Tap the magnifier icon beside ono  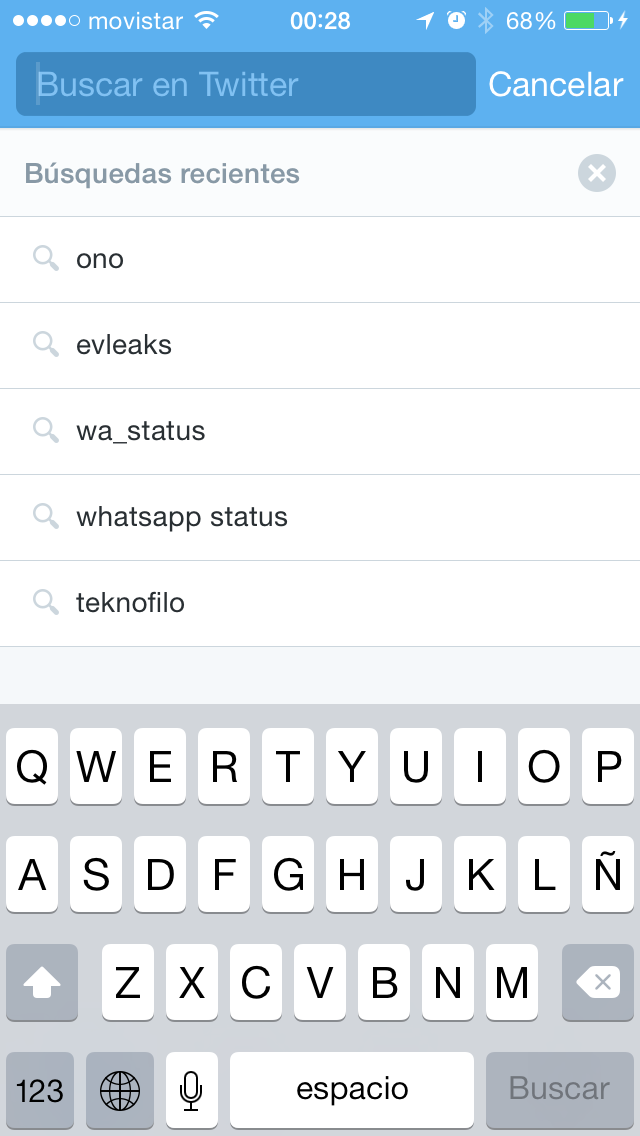pyautogui.click(x=46, y=259)
